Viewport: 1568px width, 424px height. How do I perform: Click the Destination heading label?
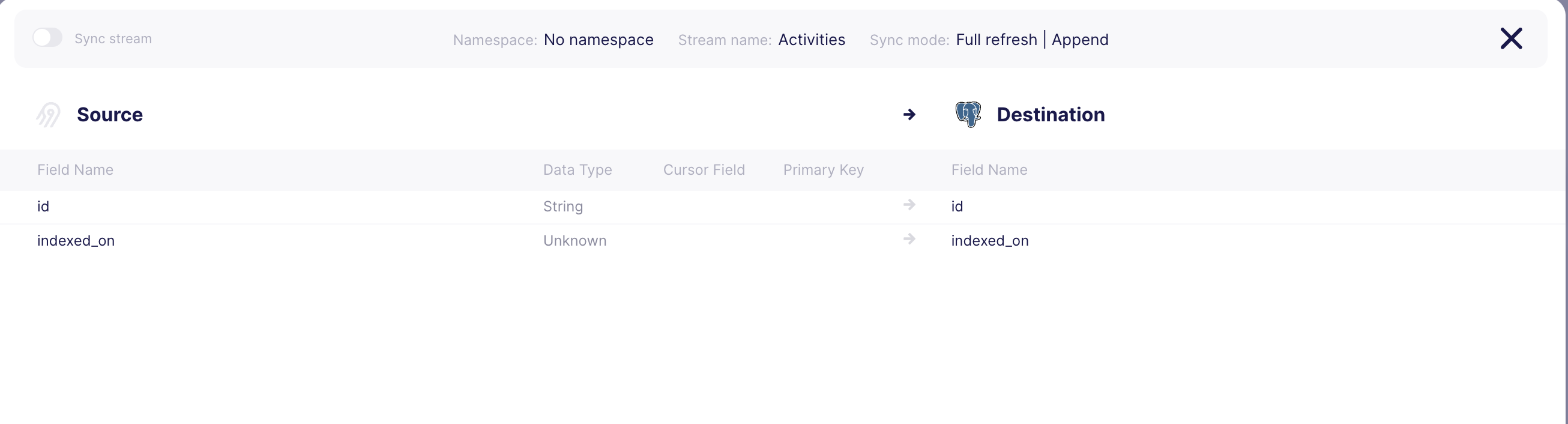tap(1051, 115)
